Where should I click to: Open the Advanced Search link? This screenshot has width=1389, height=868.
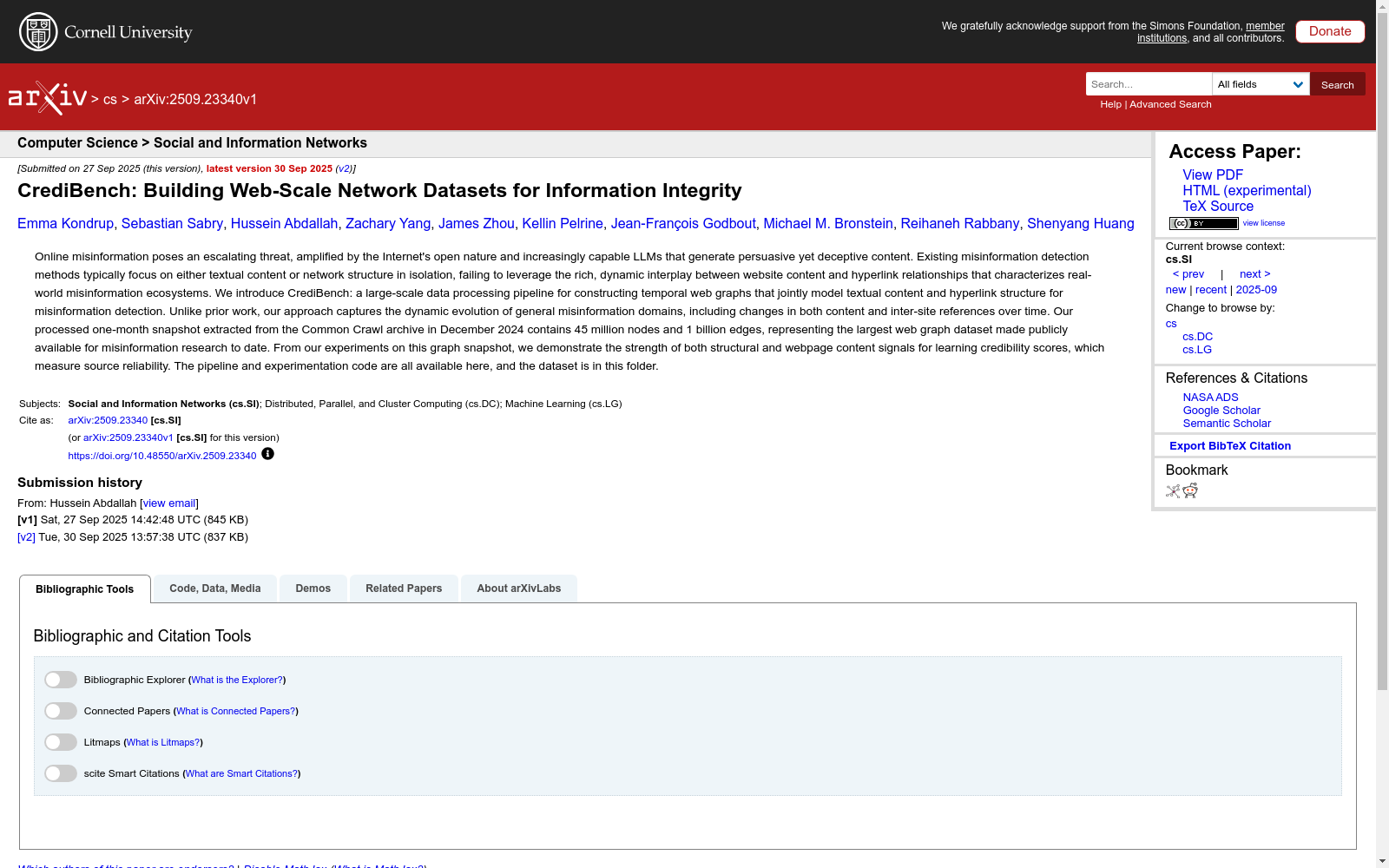pyautogui.click(x=1170, y=104)
